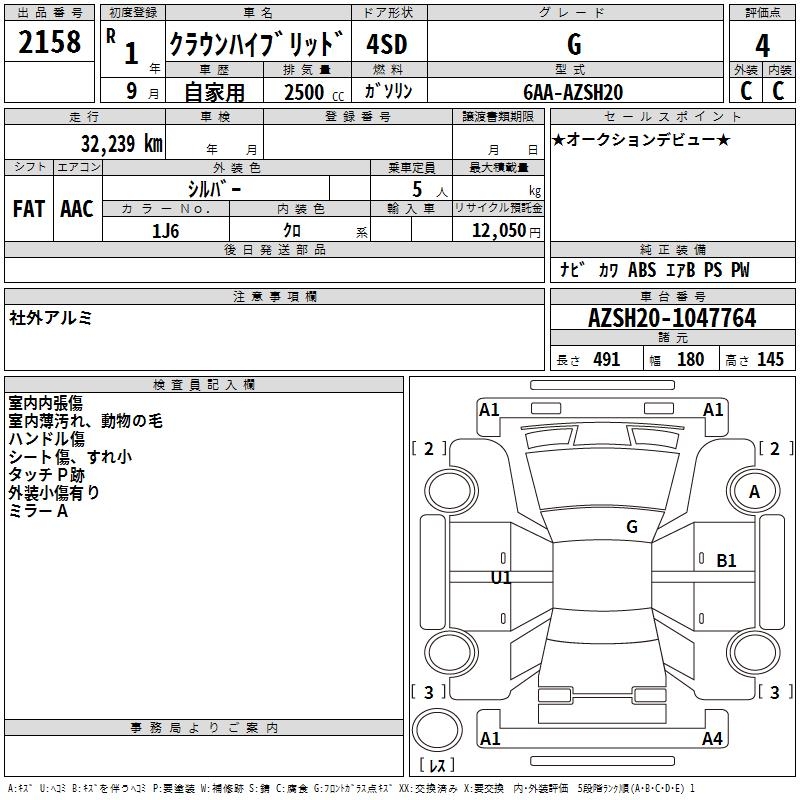
Task: Click inspector note ハンドル傷
Action: 46,439
